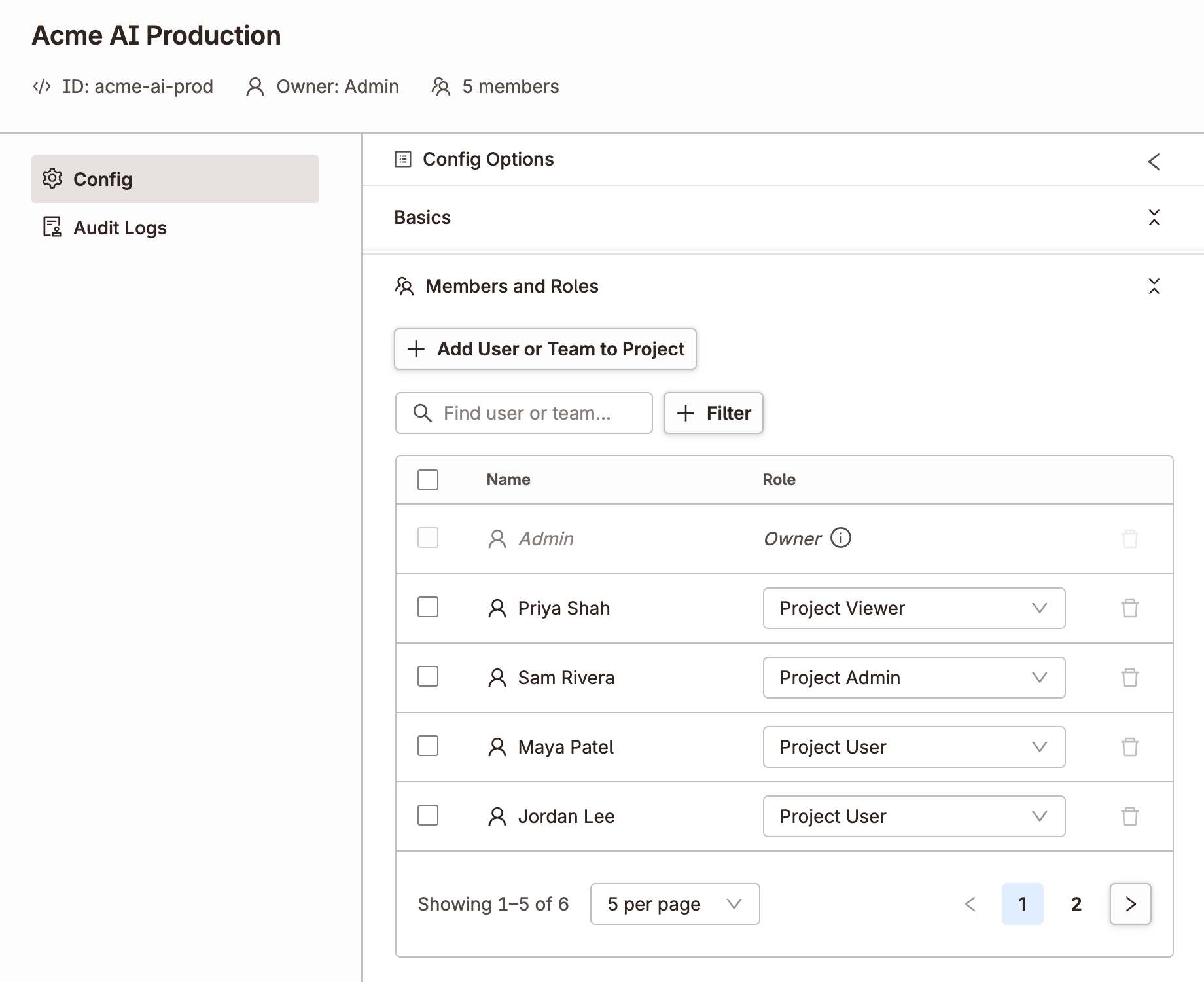Click Add User or Team to Project

click(x=545, y=349)
